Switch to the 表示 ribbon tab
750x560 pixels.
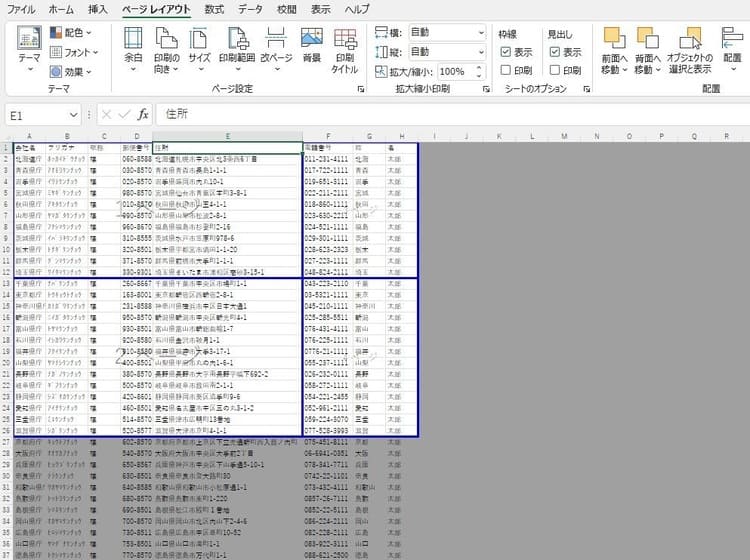(x=320, y=9)
